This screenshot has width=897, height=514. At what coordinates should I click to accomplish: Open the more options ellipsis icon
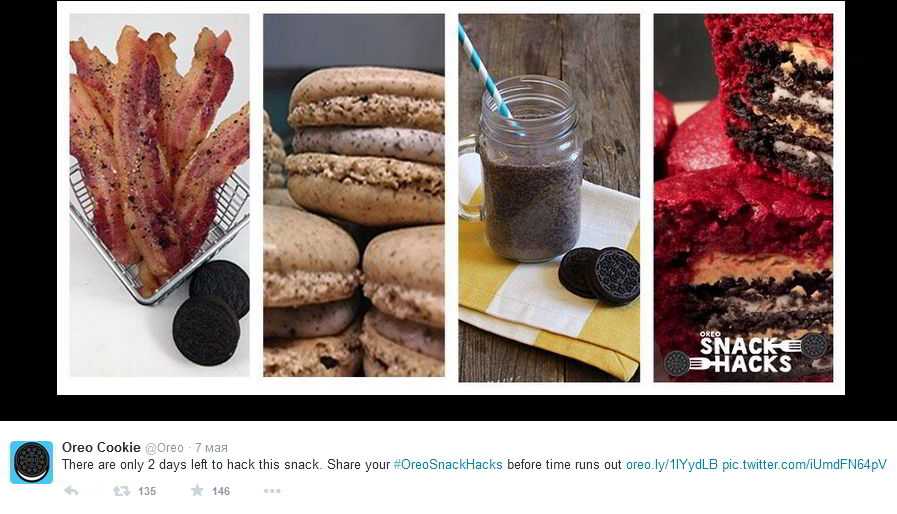272,491
